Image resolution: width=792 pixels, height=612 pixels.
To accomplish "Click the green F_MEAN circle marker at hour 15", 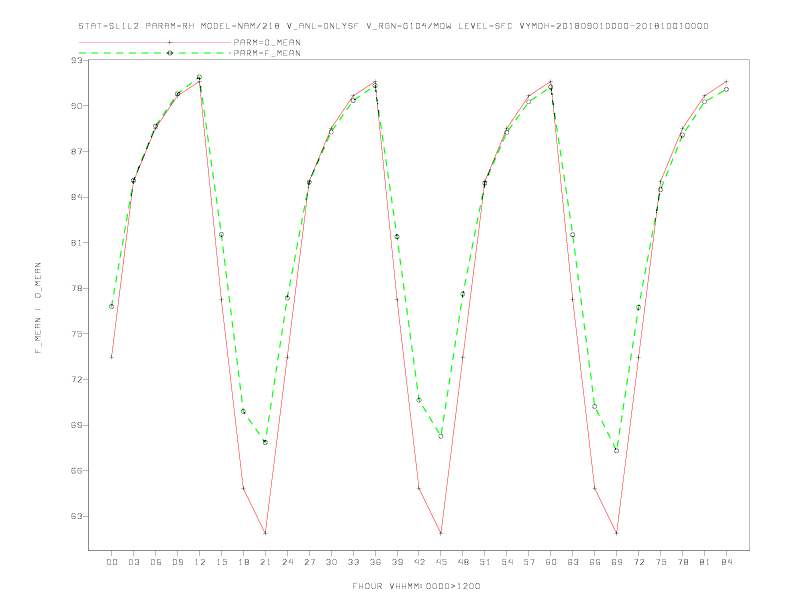I will pyautogui.click(x=221, y=235).
